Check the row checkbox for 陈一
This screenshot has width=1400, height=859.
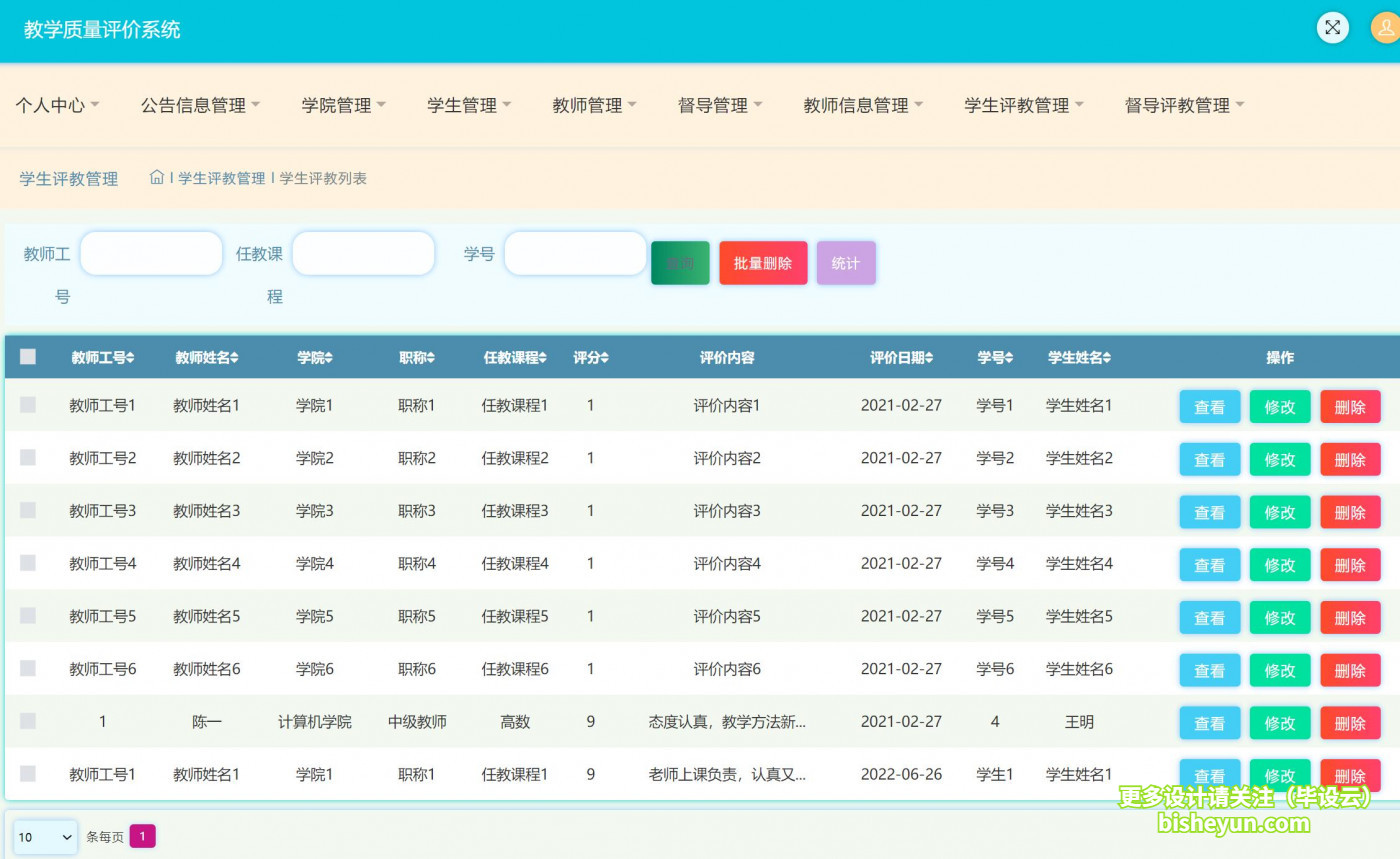click(x=28, y=722)
